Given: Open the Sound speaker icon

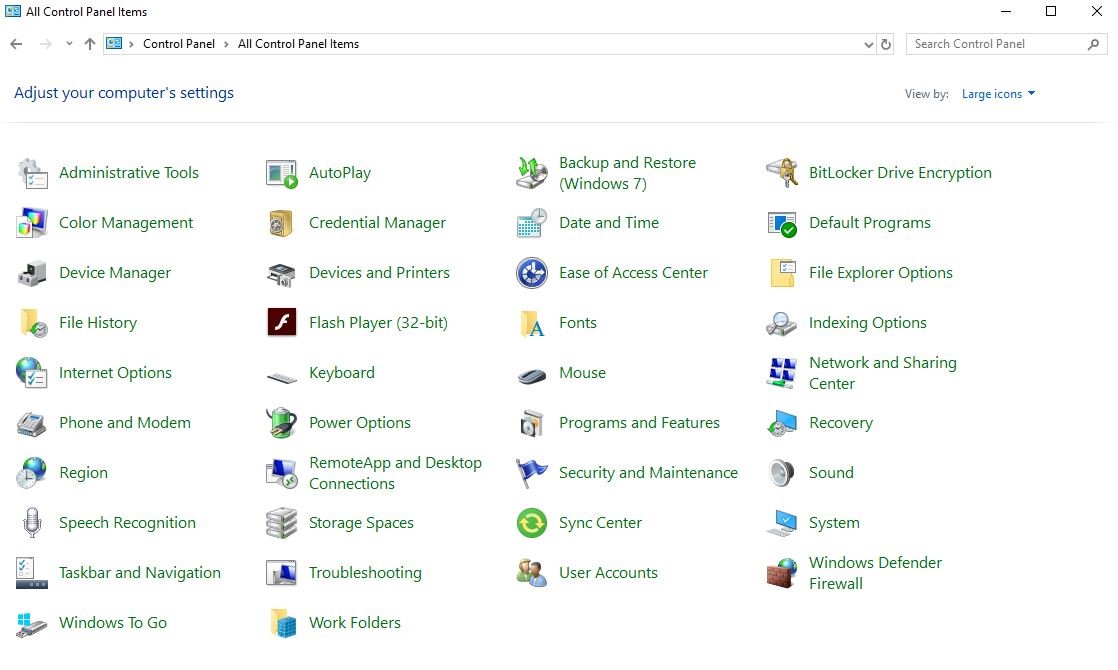Looking at the screenshot, I should [782, 473].
